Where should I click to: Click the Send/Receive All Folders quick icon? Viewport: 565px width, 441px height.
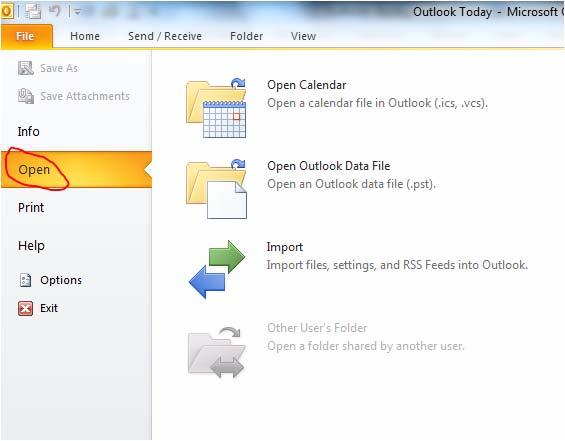[x=33, y=11]
